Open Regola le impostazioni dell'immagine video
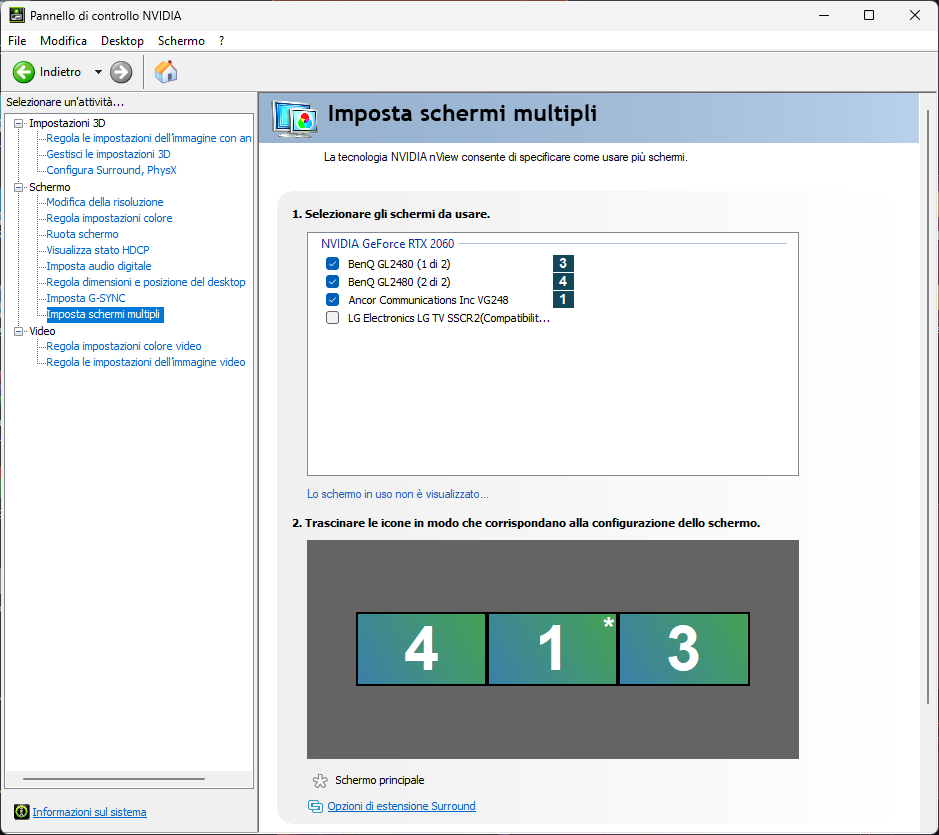Image resolution: width=939 pixels, height=835 pixels. [x=146, y=362]
